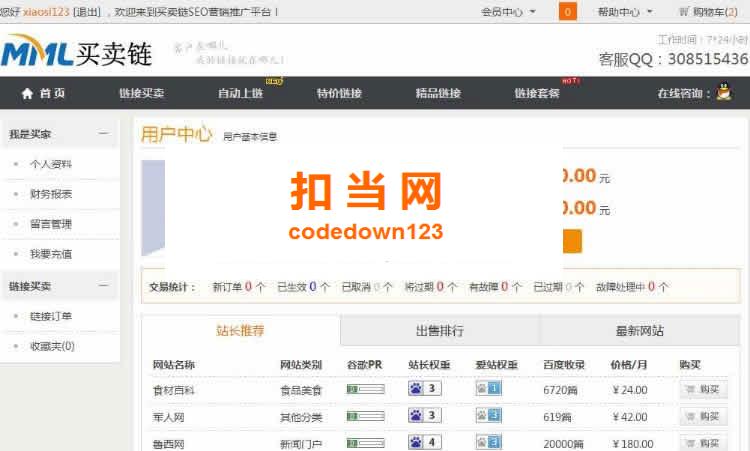Image resolution: width=750 pixels, height=451 pixels.
Task: Click the 故障处理中 0 个 statistic
Action: 632,286
